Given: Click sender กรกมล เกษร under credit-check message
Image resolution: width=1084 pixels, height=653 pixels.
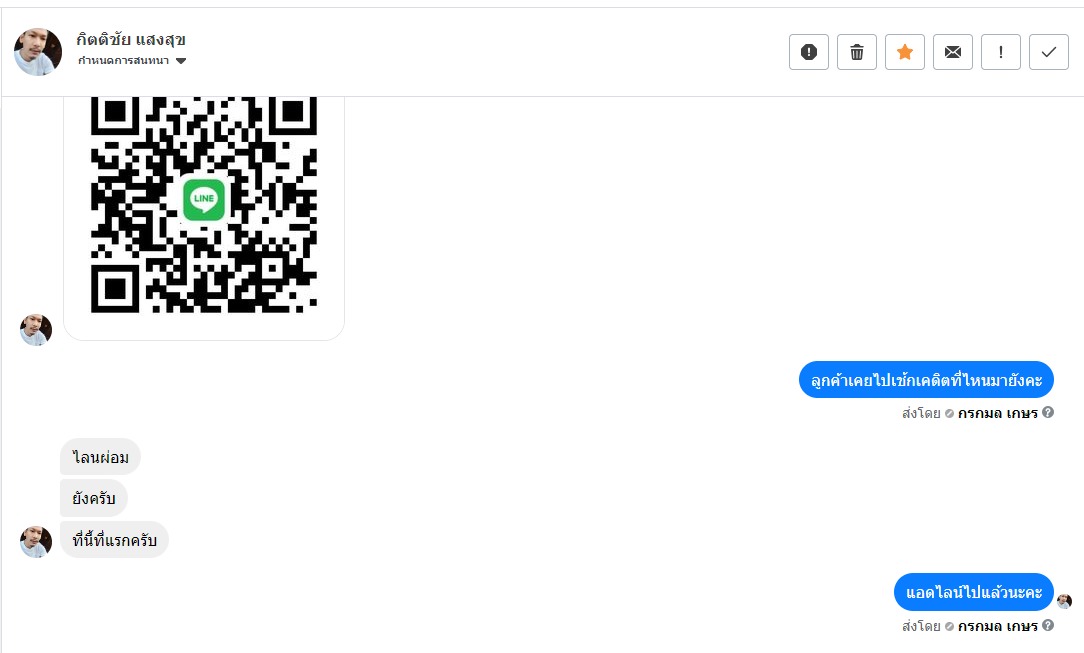Looking at the screenshot, I should click(x=998, y=413).
